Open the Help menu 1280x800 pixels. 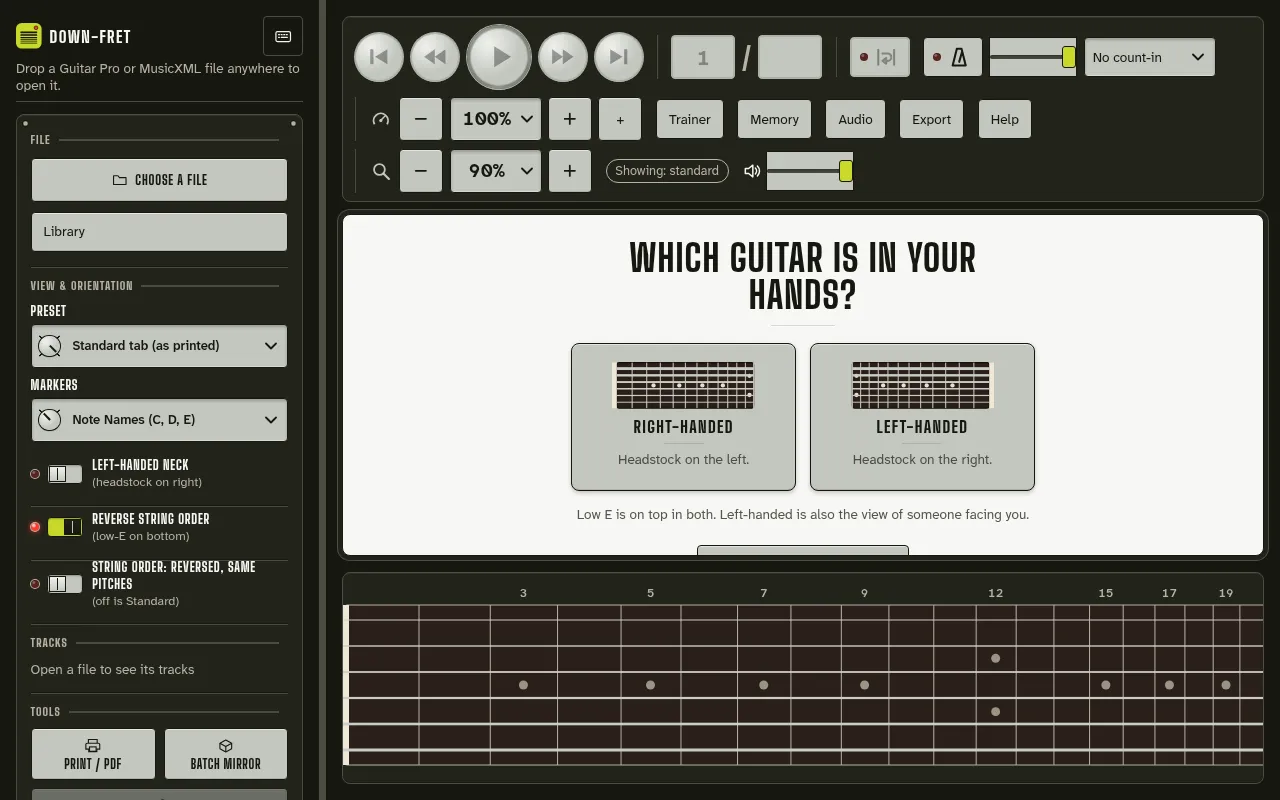(1004, 119)
